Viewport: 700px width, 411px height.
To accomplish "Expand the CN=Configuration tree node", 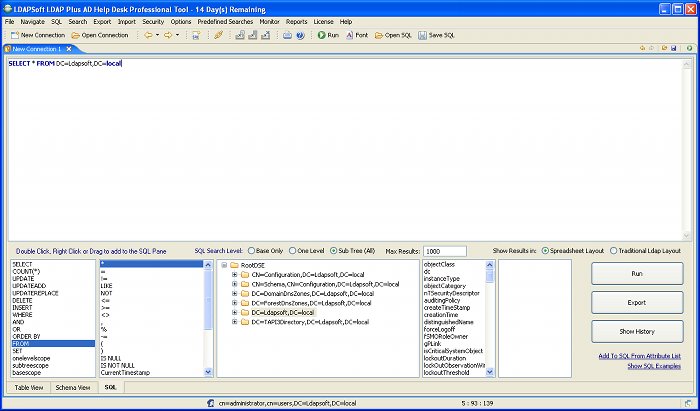I will (234, 273).
